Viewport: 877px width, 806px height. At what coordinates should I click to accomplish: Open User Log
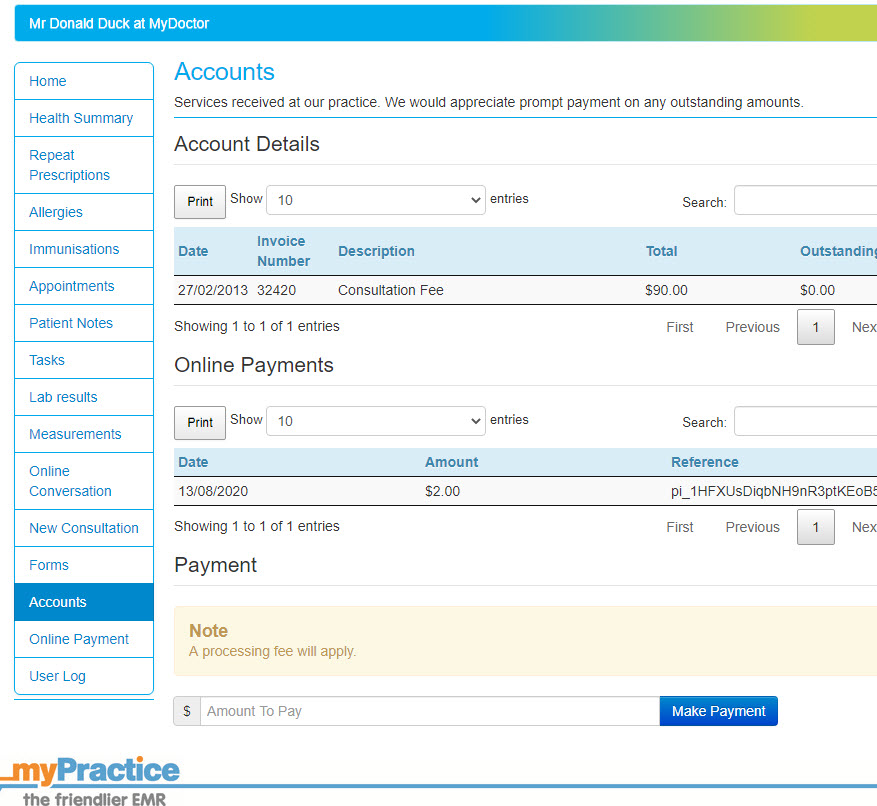(x=84, y=676)
